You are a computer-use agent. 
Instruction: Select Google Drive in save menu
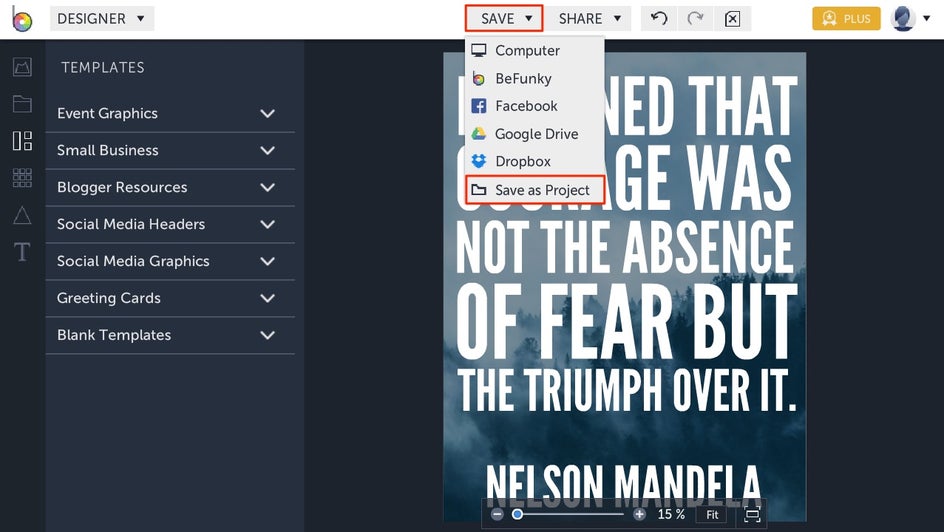535,134
